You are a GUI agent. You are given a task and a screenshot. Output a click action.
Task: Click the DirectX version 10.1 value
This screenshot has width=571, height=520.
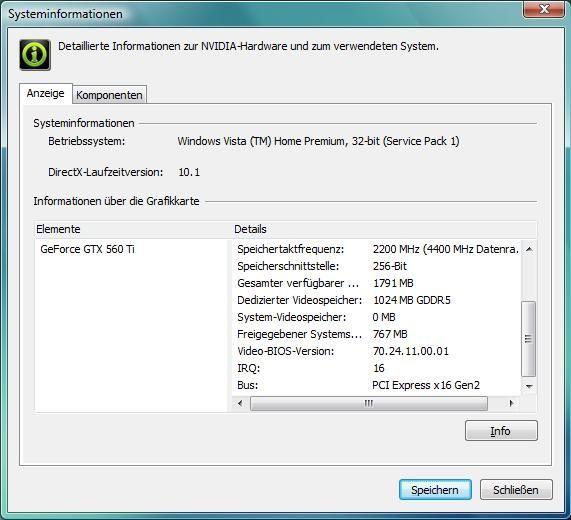click(x=189, y=172)
